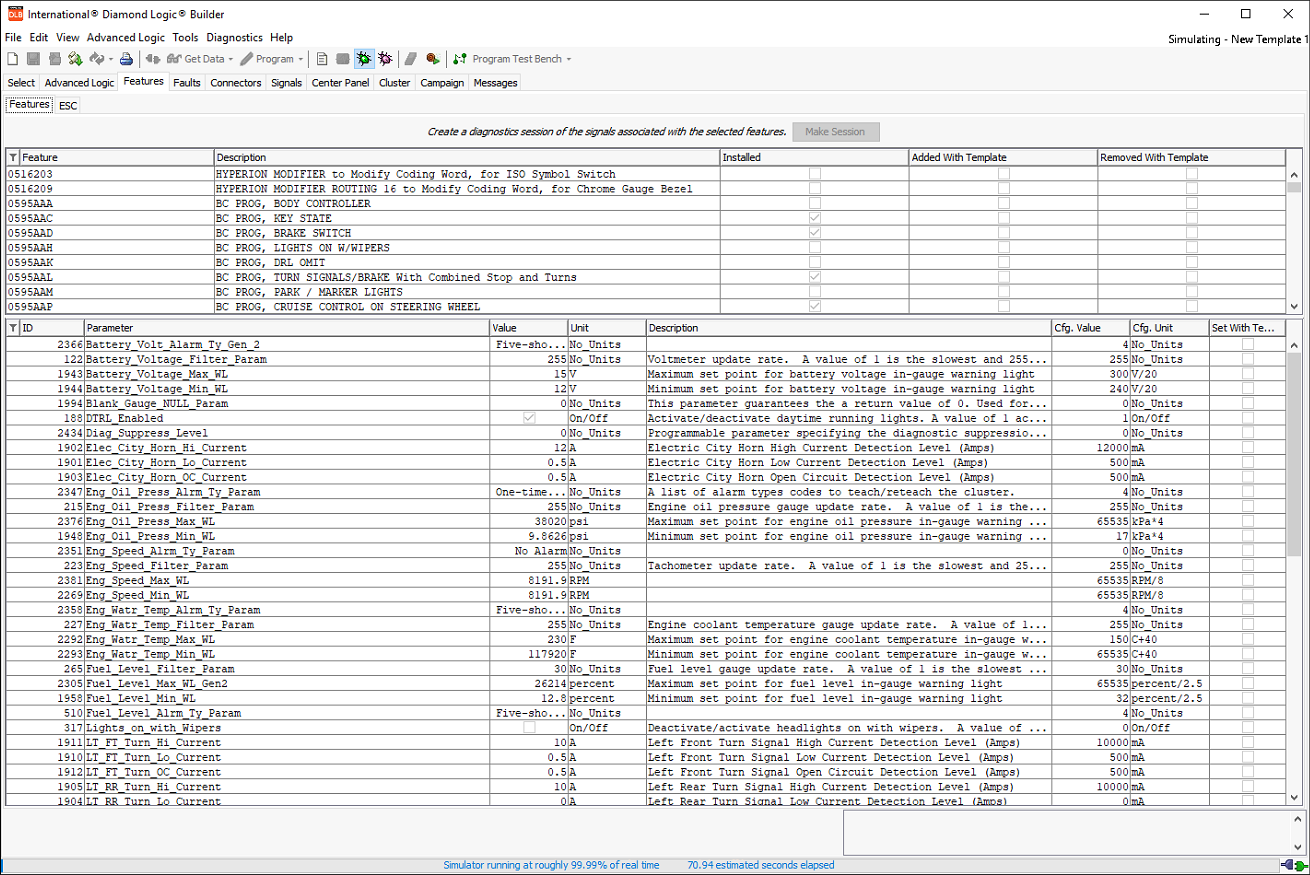The image size is (1310, 875).
Task: Click the Make Session button
Action: tap(835, 131)
